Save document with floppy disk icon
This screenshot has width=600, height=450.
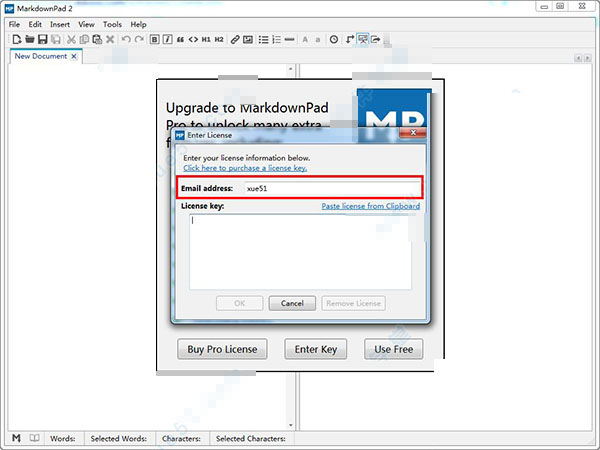click(x=43, y=39)
